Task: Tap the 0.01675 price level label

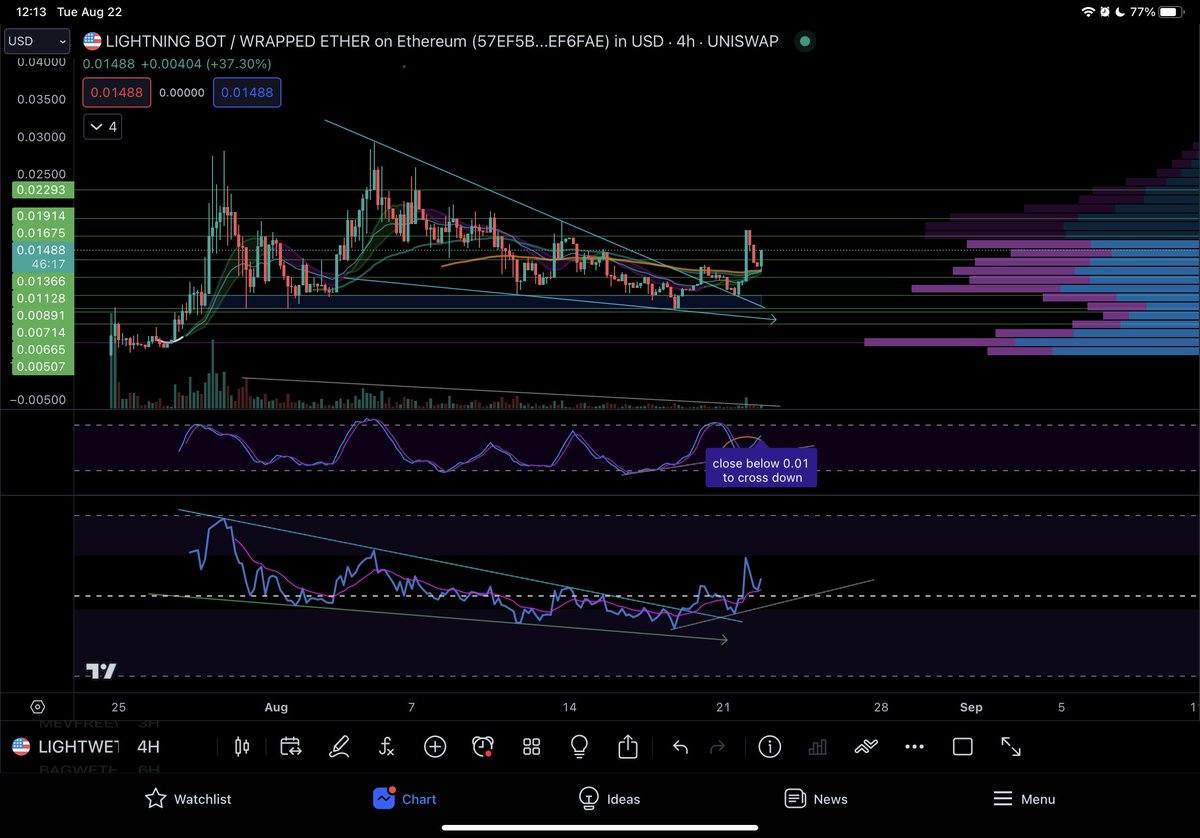Action: point(41,233)
